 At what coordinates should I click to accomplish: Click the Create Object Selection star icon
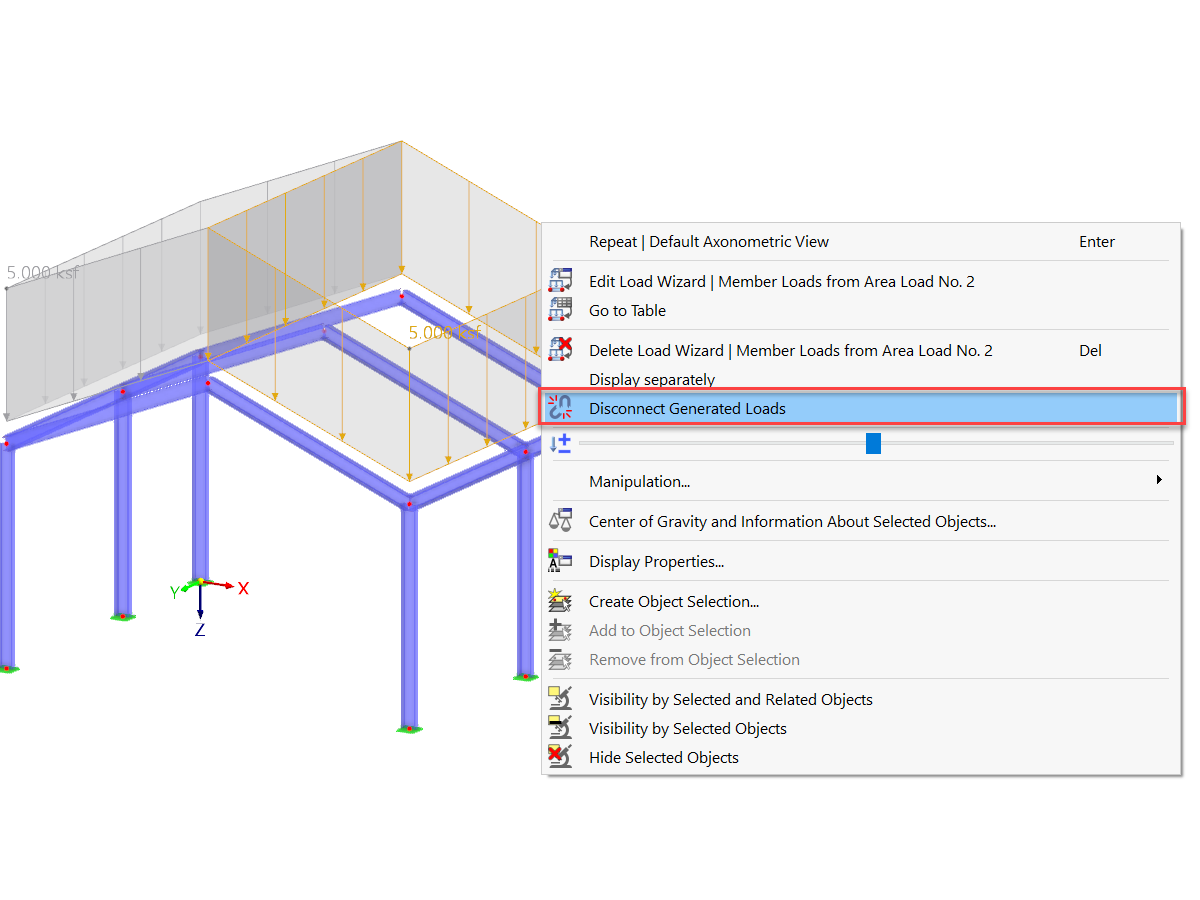click(560, 601)
